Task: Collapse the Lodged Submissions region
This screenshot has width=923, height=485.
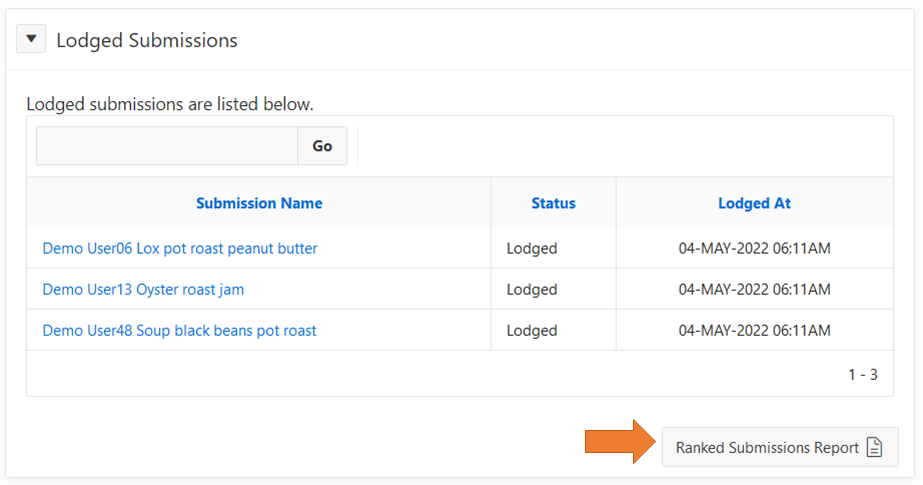Action: point(31,40)
